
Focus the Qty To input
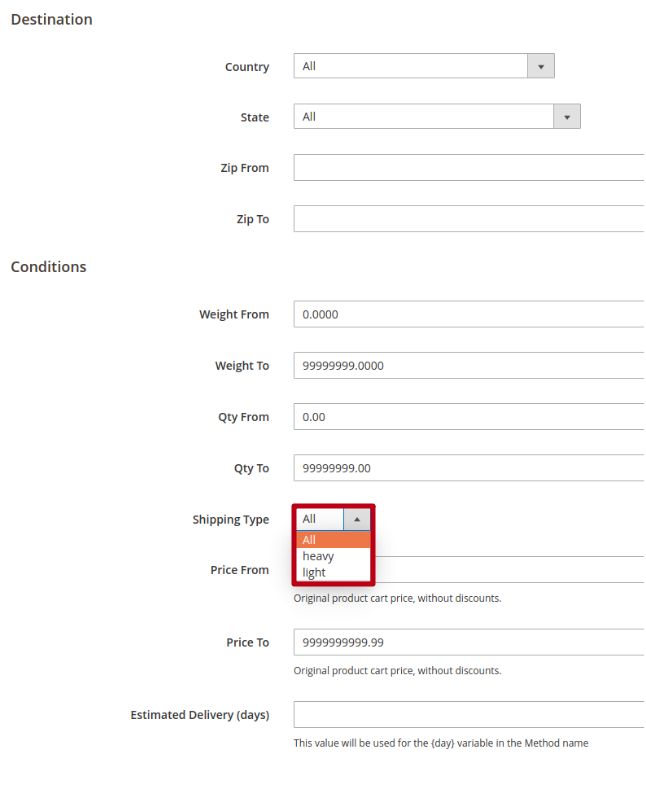[x=468, y=468]
